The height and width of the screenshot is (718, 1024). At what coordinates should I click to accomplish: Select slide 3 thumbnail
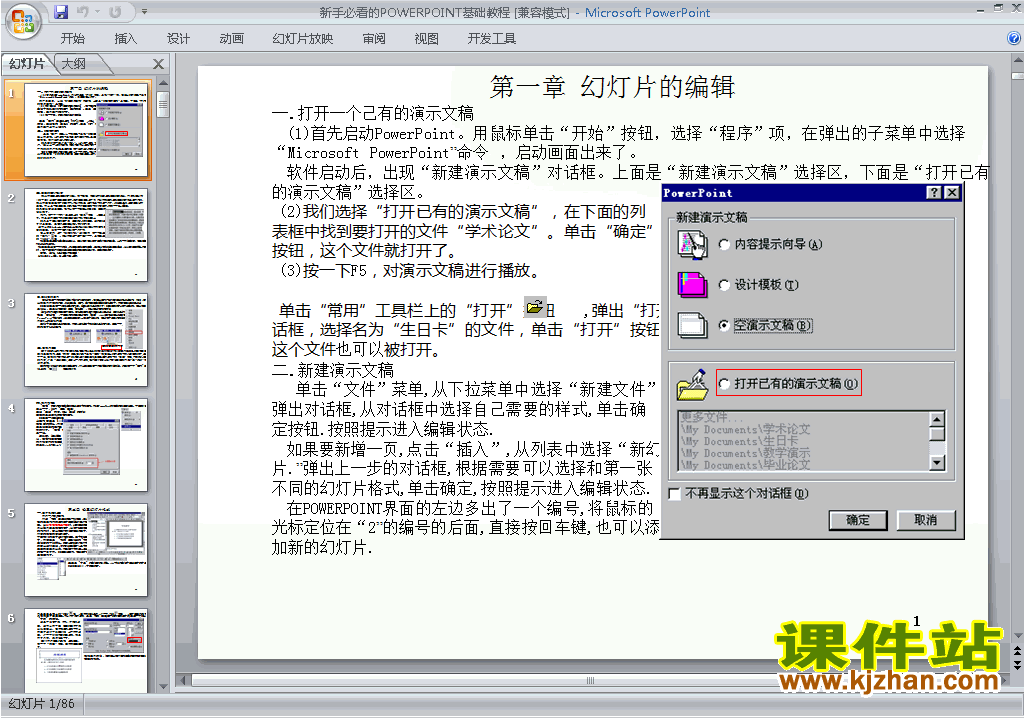point(86,340)
